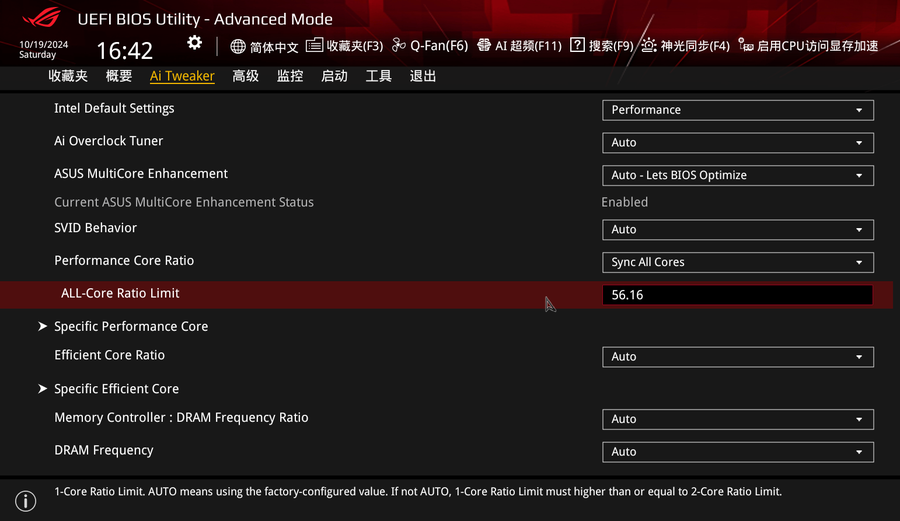This screenshot has width=900, height=521.
Task: Open ASUS MultiCore Enhancement dropdown
Action: coord(738,176)
